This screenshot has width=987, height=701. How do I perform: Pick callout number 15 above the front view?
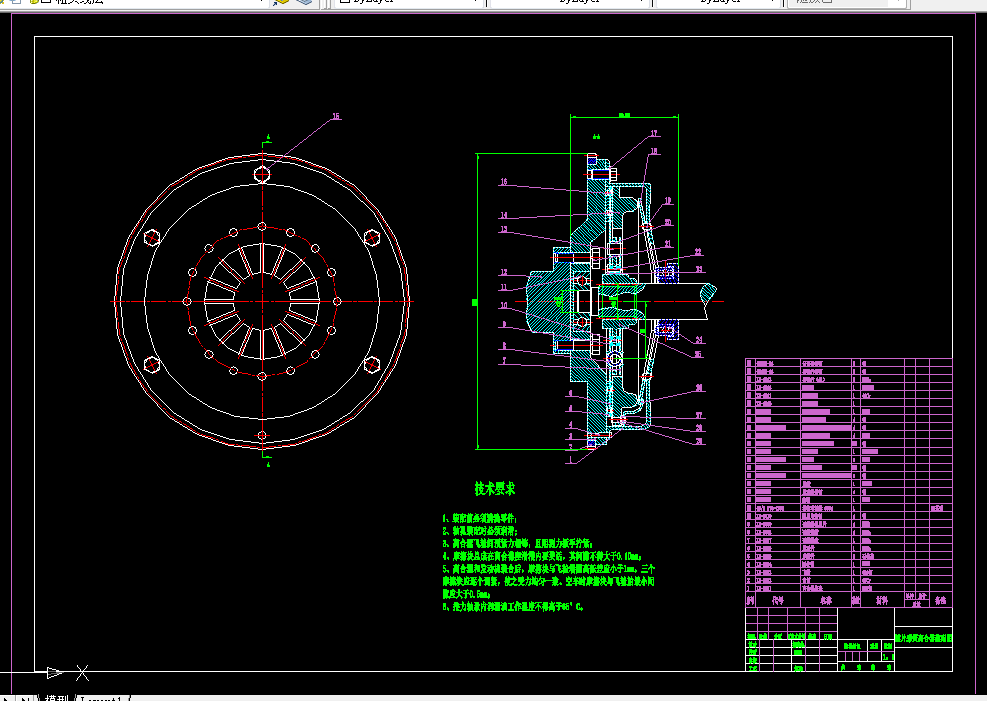pos(335,117)
